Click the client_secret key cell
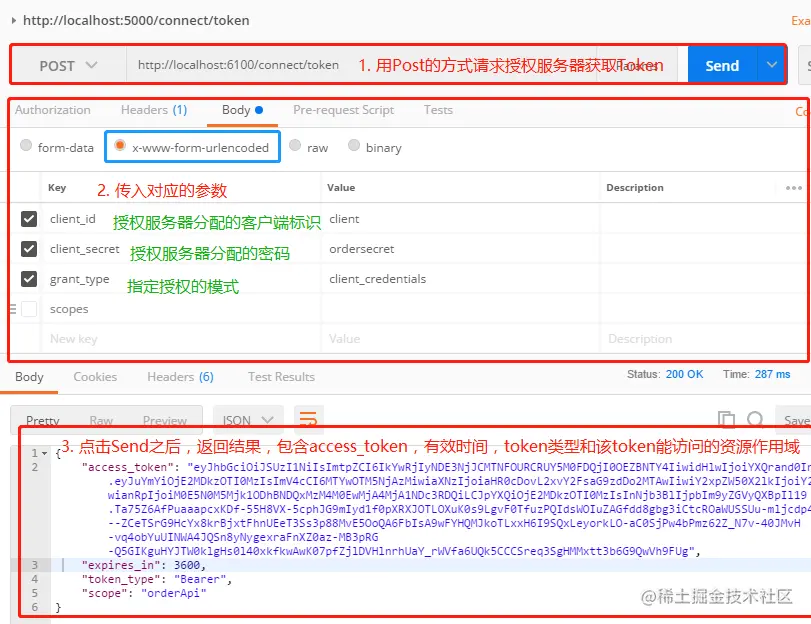Image resolution: width=811 pixels, height=624 pixels. tap(181, 249)
